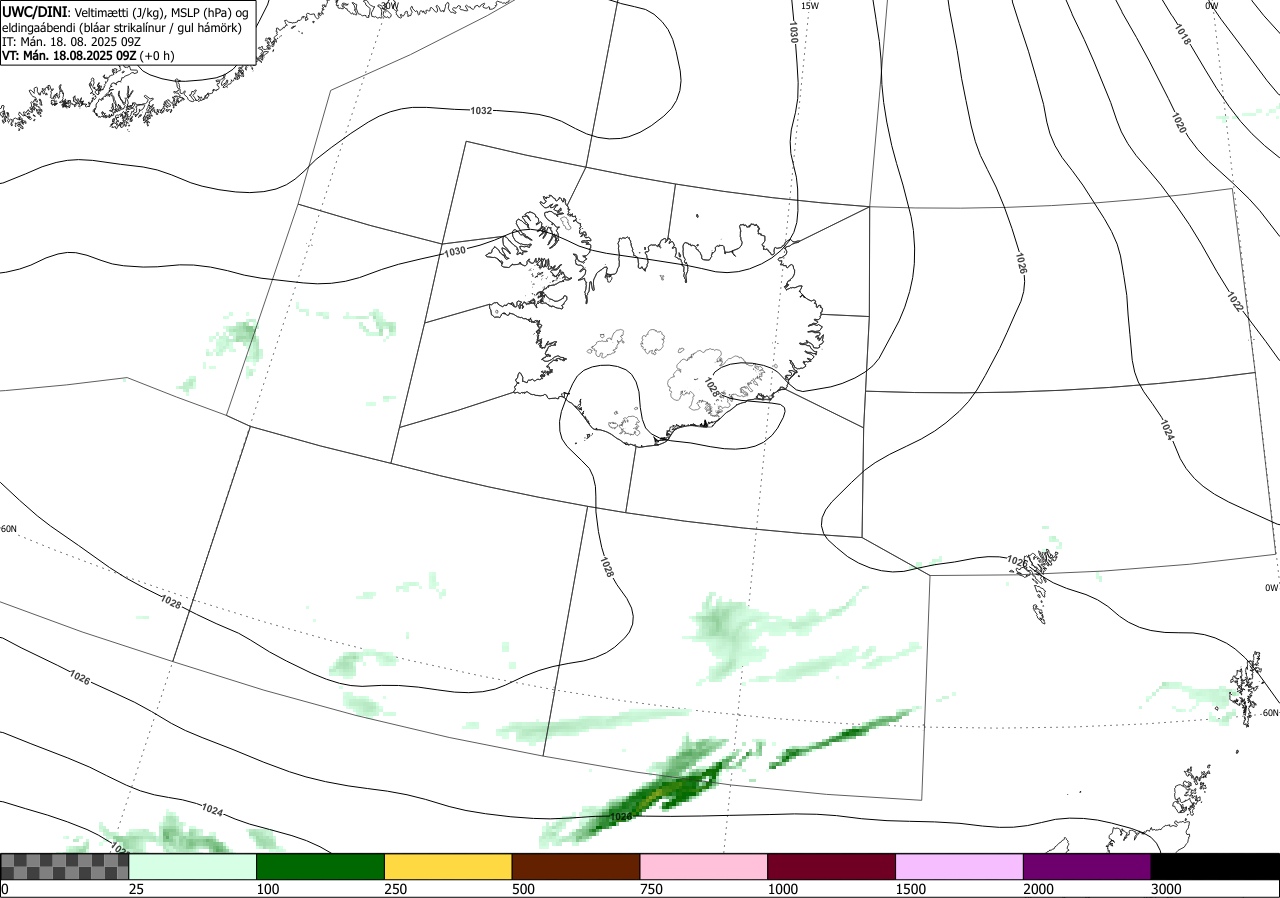Screen dimensions: 1280x898
Task: Click the gray checkered 0–25 legend swatch
Action: [65, 866]
